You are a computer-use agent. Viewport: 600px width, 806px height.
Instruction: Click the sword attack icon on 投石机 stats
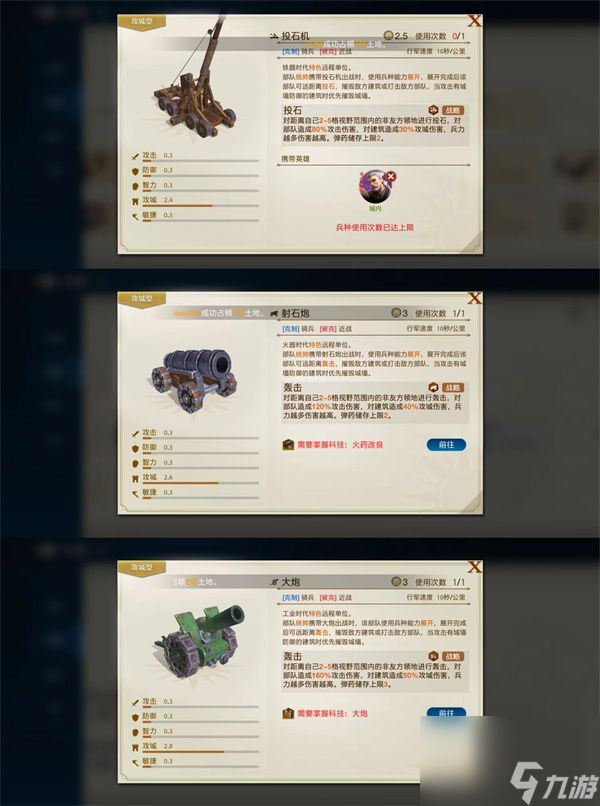point(135,156)
